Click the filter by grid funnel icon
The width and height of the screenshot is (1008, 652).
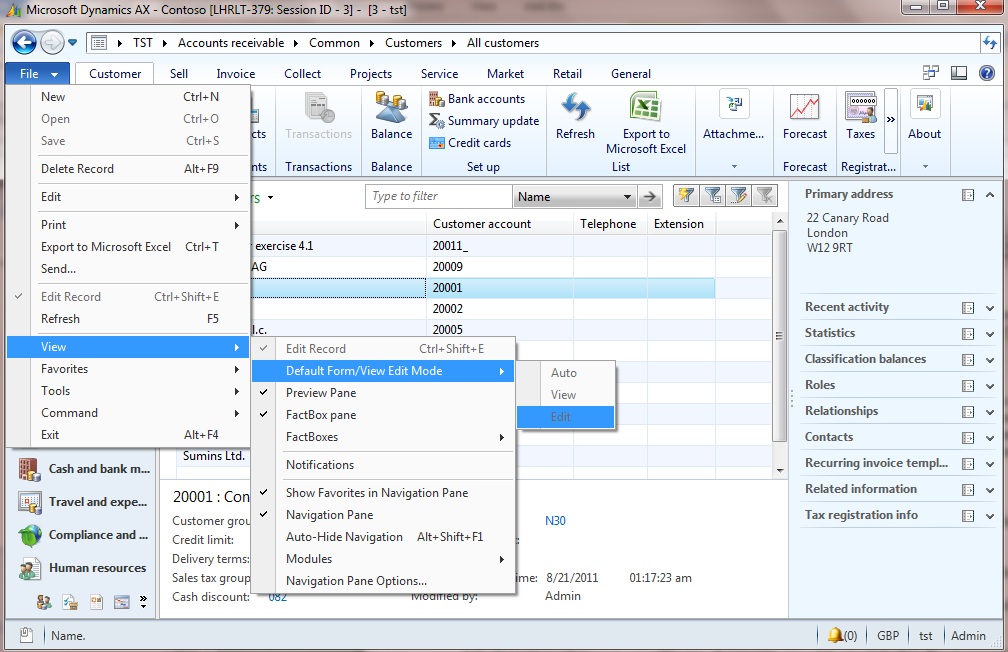(x=713, y=195)
